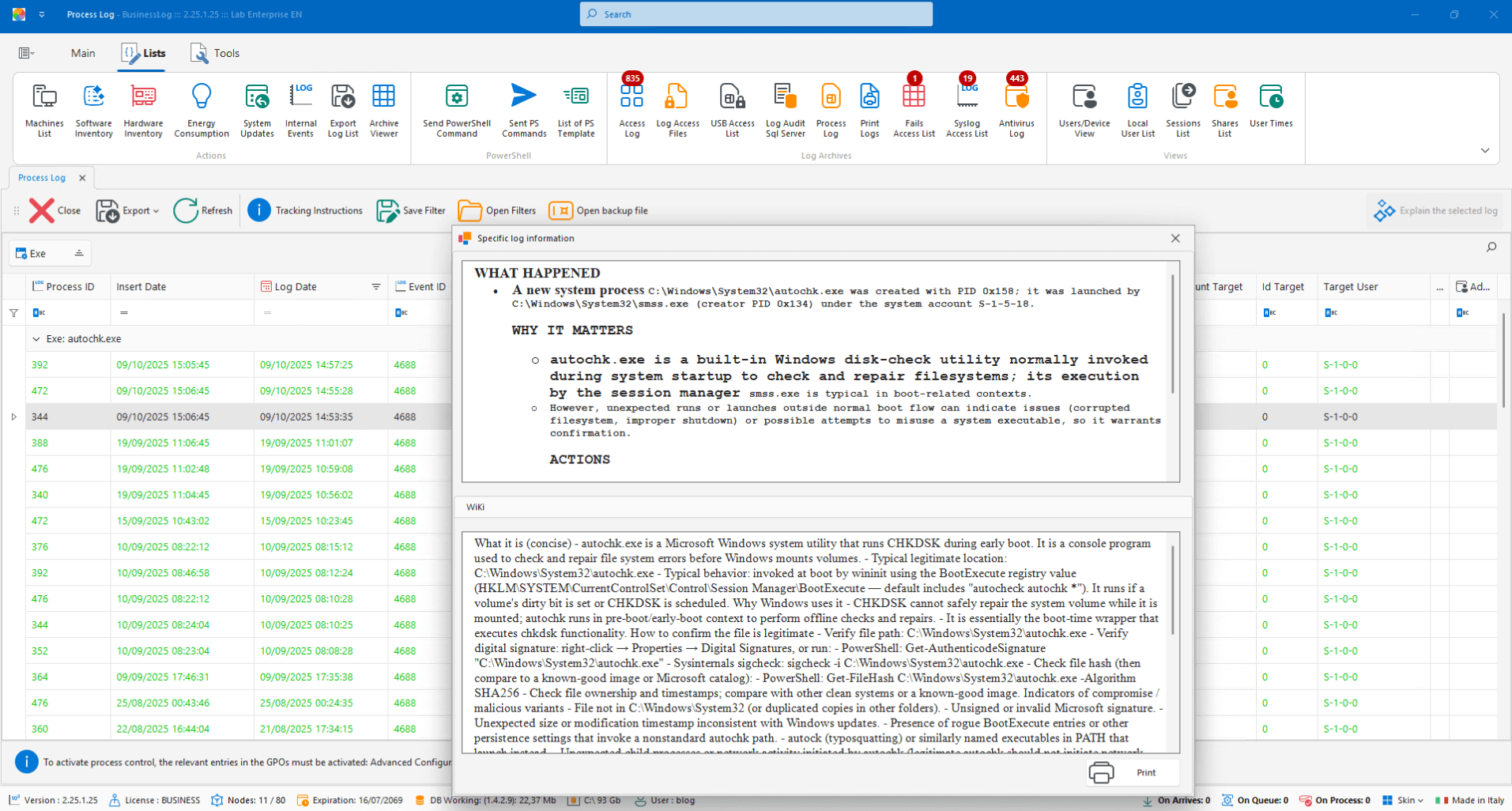Viewport: 1512px width, 811px height.
Task: Open the USB Access List
Action: click(x=732, y=97)
